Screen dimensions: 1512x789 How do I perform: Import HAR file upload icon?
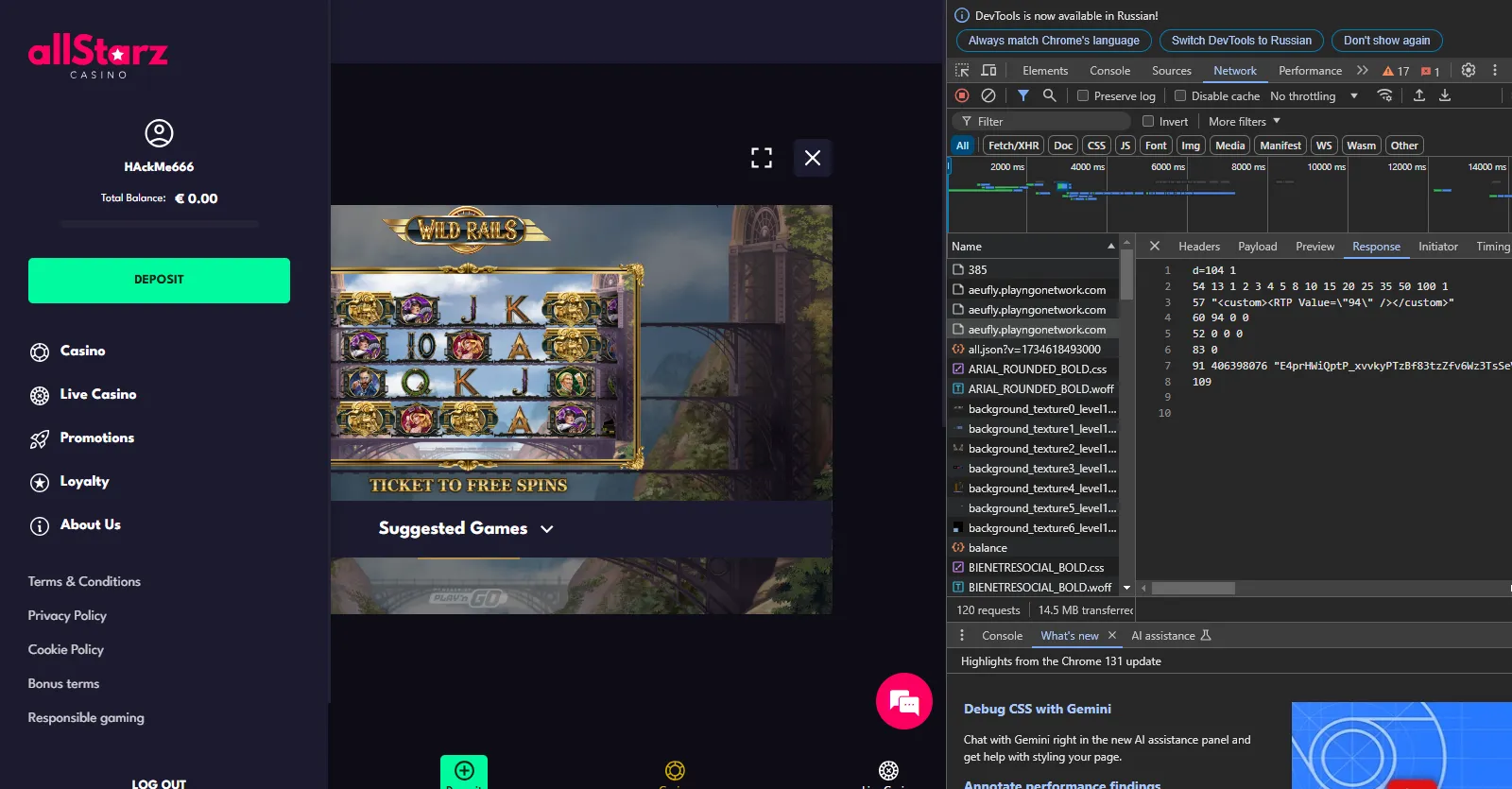(1419, 95)
